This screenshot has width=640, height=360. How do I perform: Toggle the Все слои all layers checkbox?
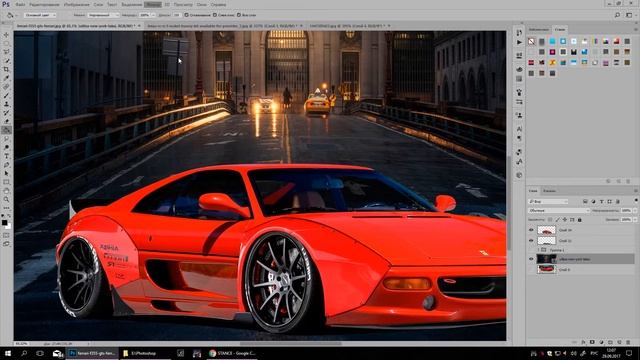point(238,15)
